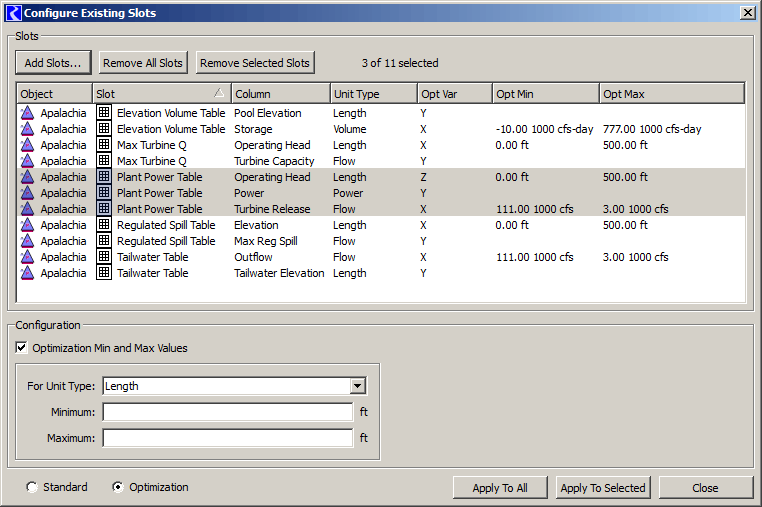Toggle Optimization Min and Max Values checkbox
The image size is (762, 507).
(x=21, y=348)
